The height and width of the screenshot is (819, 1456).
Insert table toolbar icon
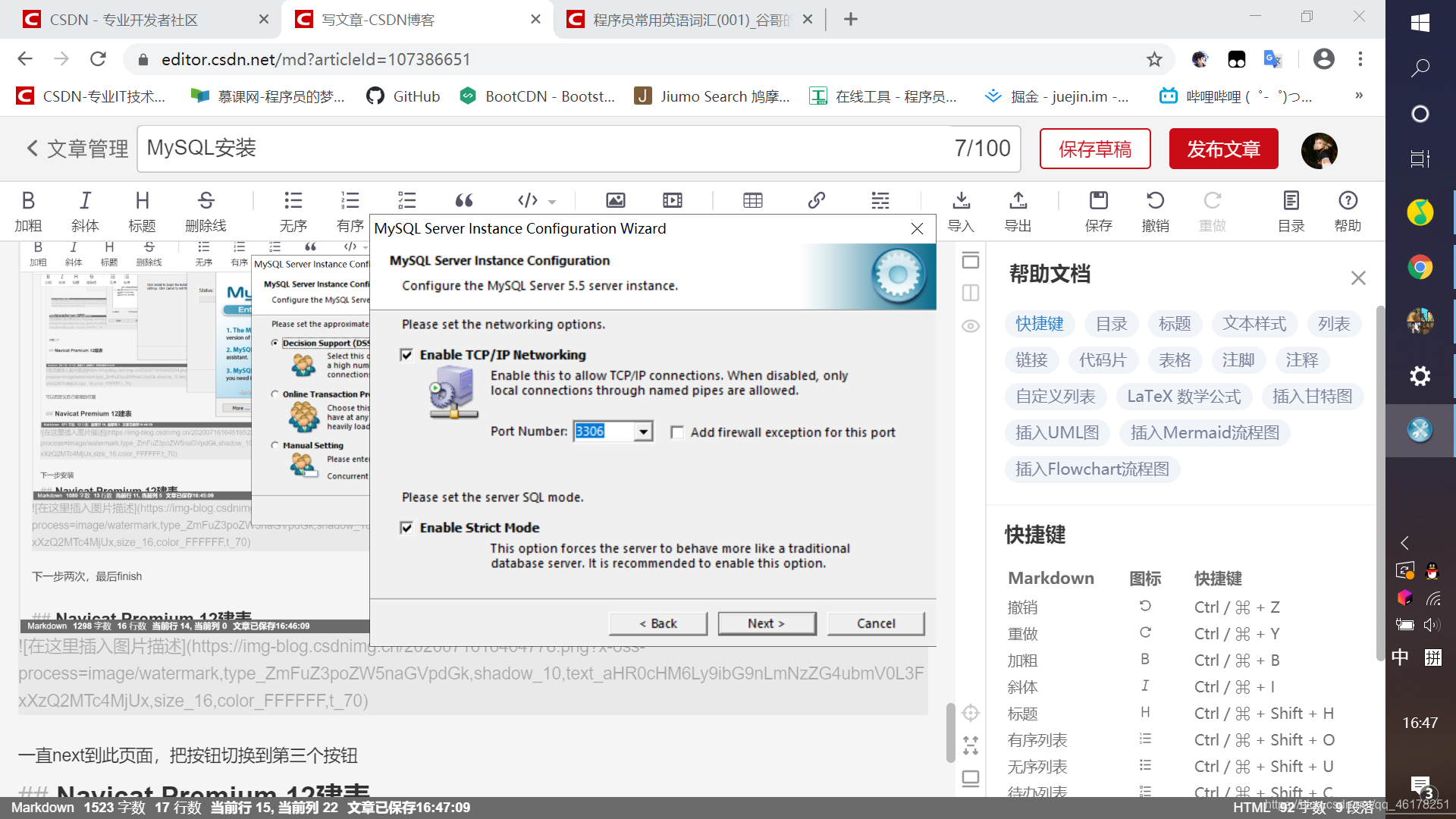click(x=753, y=200)
